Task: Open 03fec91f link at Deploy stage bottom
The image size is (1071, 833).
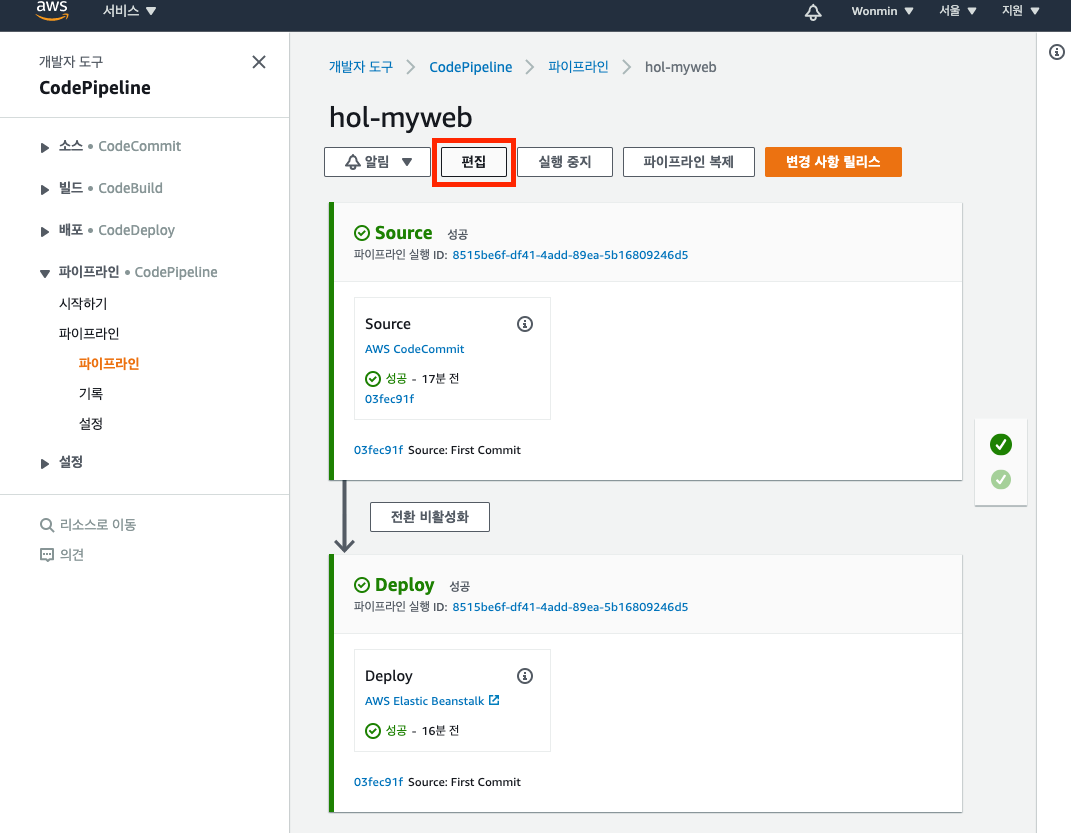Action: click(x=378, y=782)
